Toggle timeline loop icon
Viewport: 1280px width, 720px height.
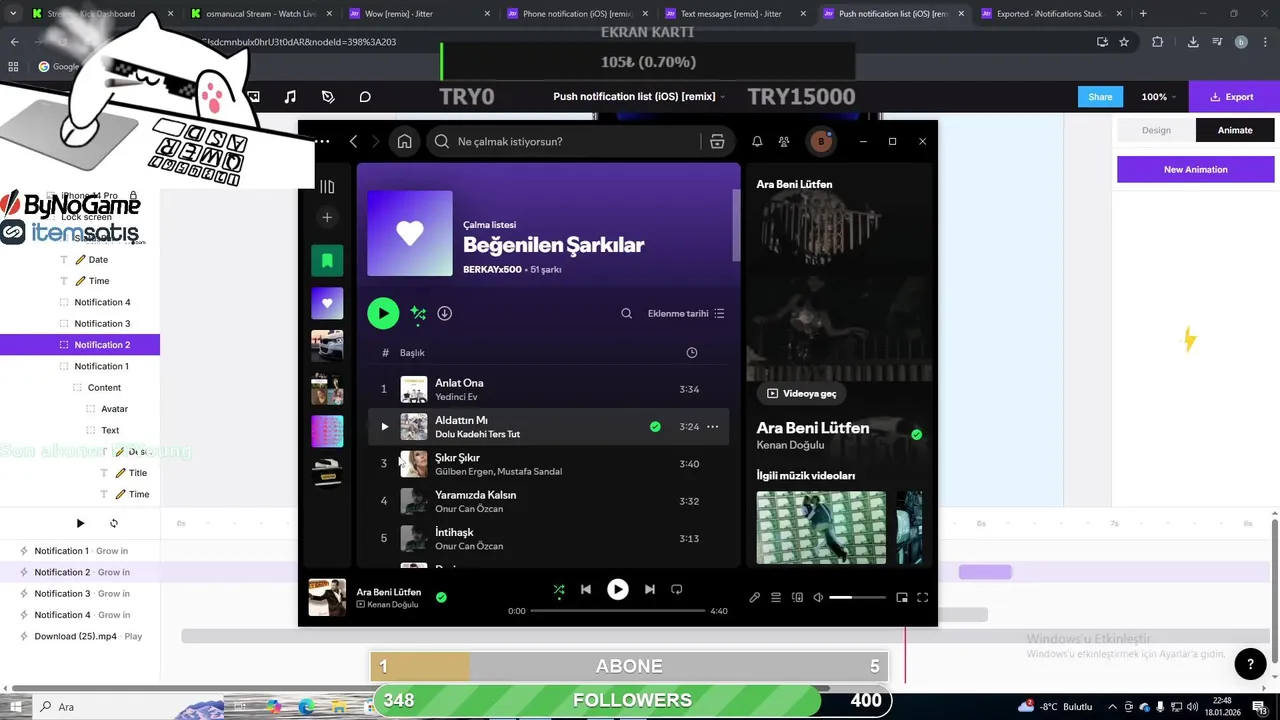114,523
